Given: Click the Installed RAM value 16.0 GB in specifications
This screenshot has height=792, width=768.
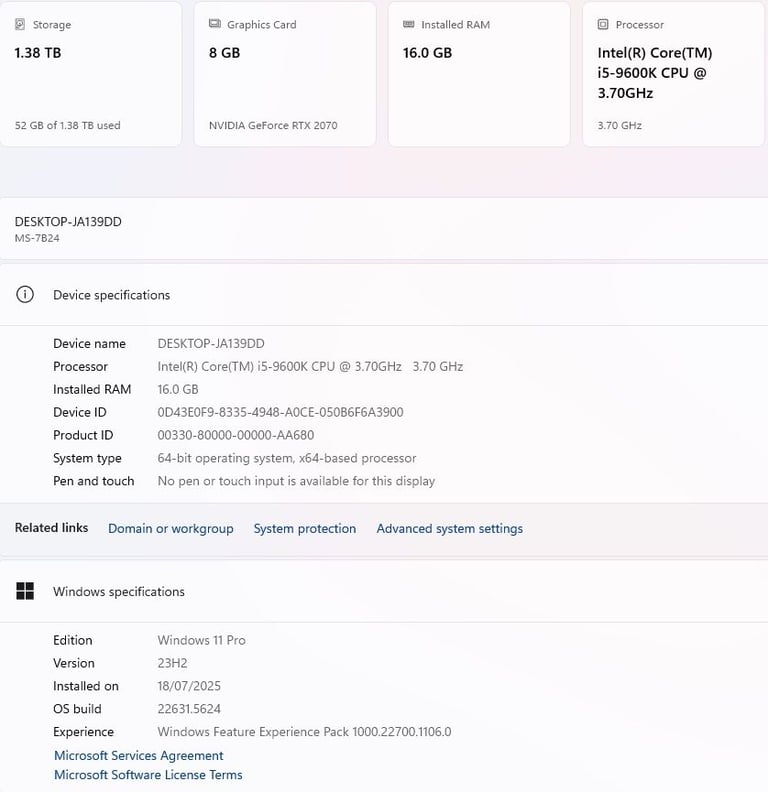Looking at the screenshot, I should tap(178, 389).
